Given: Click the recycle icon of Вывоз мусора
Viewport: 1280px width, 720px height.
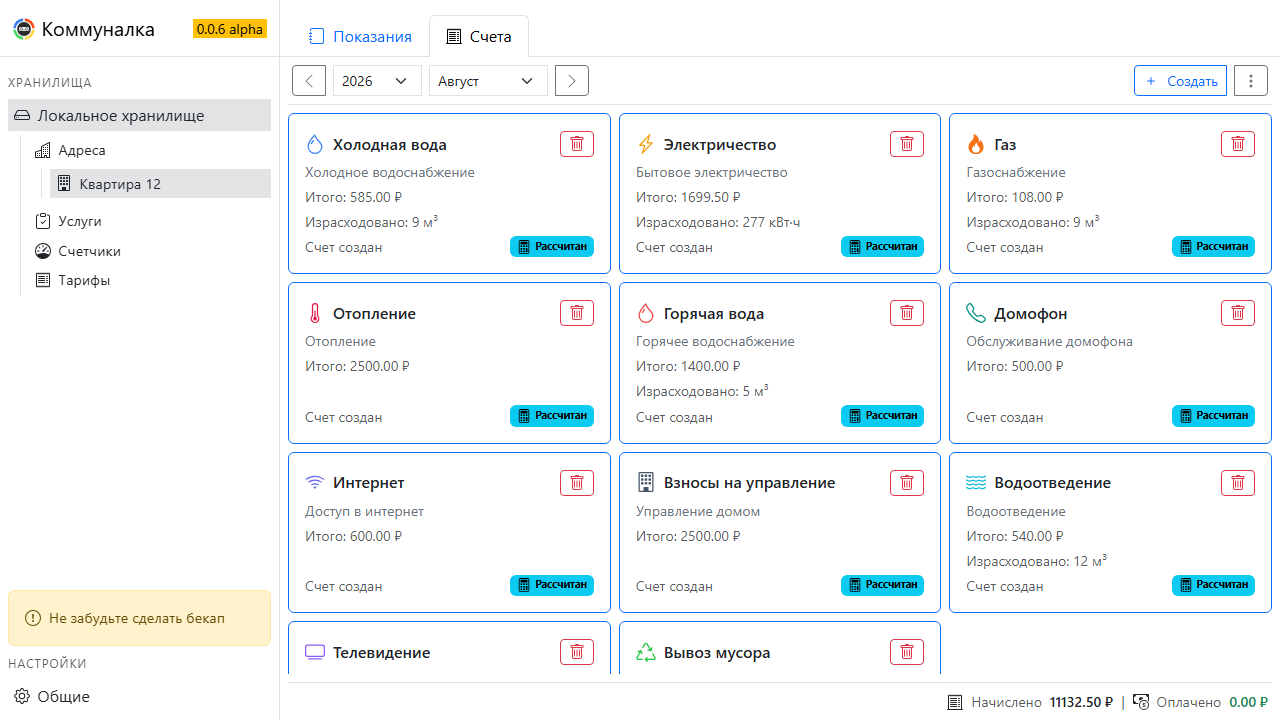Looking at the screenshot, I should click(x=646, y=652).
